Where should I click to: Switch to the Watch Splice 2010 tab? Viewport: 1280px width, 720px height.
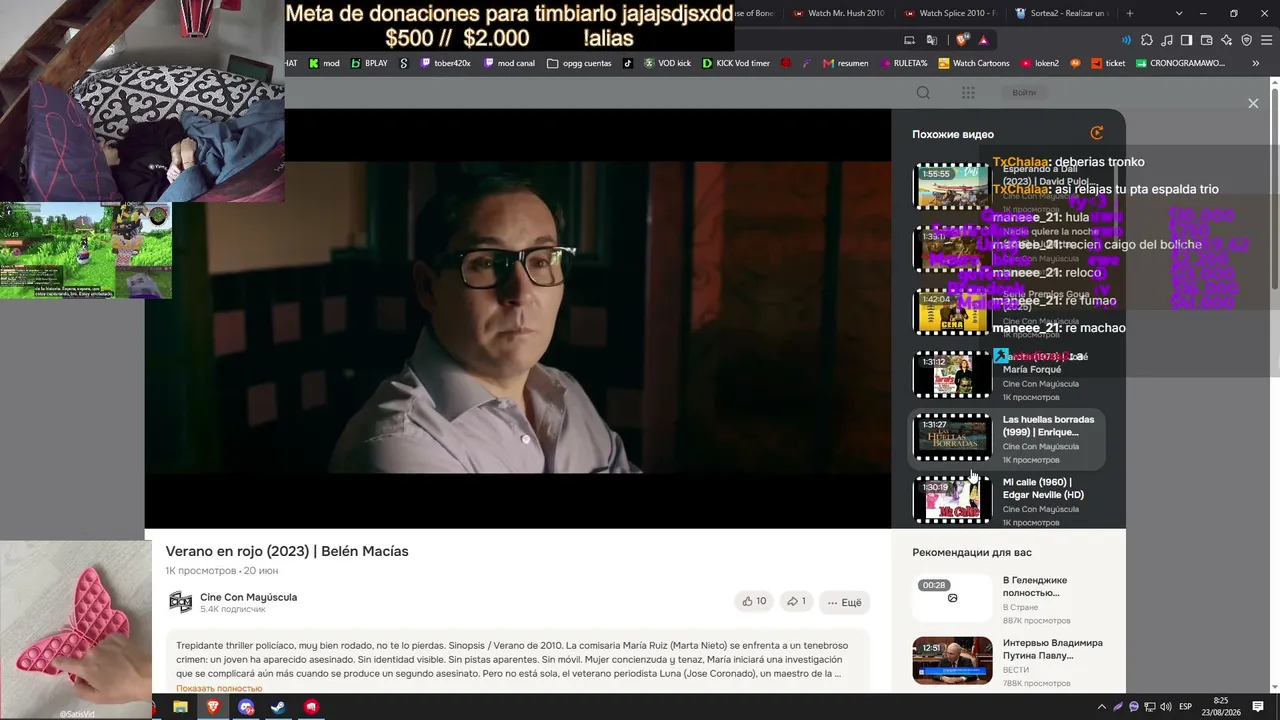click(951, 13)
